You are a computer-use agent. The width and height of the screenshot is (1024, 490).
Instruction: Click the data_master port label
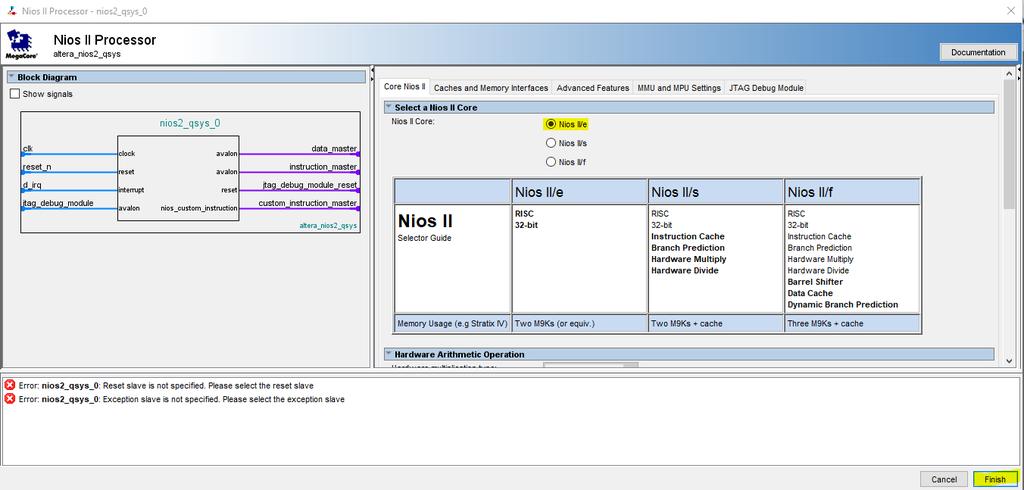[334, 149]
